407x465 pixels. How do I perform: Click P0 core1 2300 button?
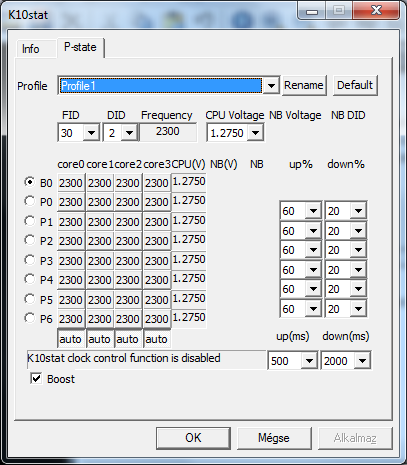(x=100, y=202)
